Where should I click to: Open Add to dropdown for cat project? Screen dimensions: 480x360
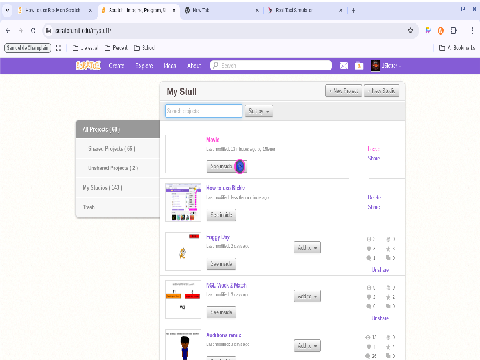click(307, 248)
